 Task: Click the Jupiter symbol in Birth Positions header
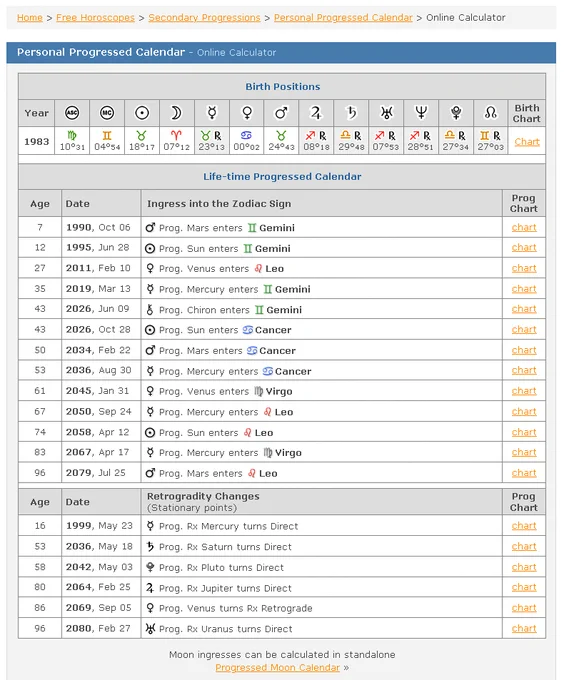pos(316,113)
